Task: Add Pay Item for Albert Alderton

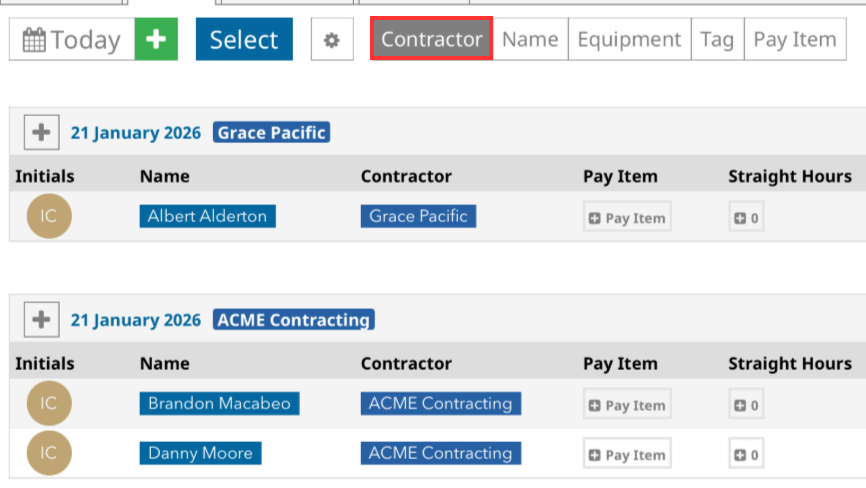Action: [x=627, y=218]
